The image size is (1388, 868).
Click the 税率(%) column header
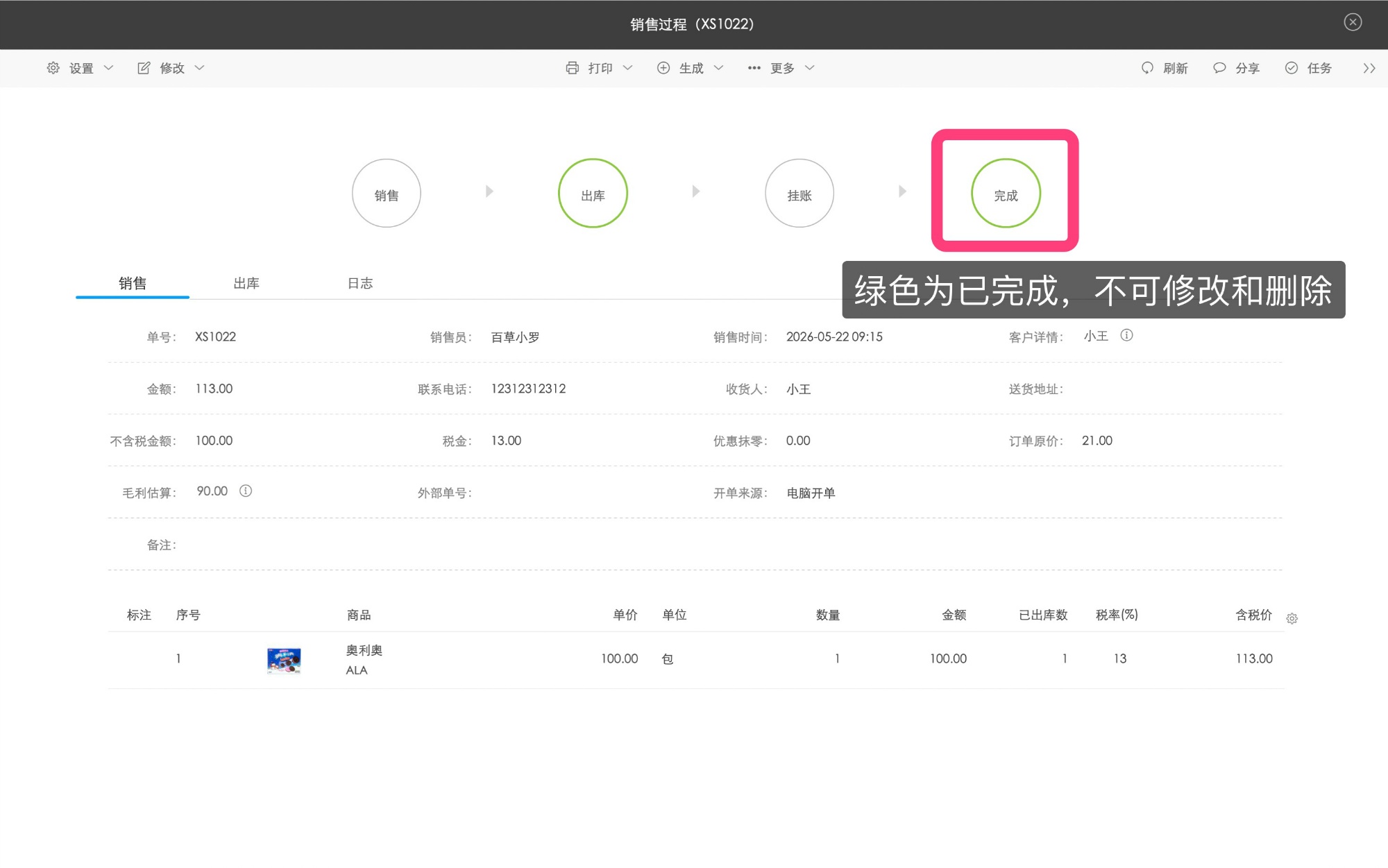coord(1117,615)
